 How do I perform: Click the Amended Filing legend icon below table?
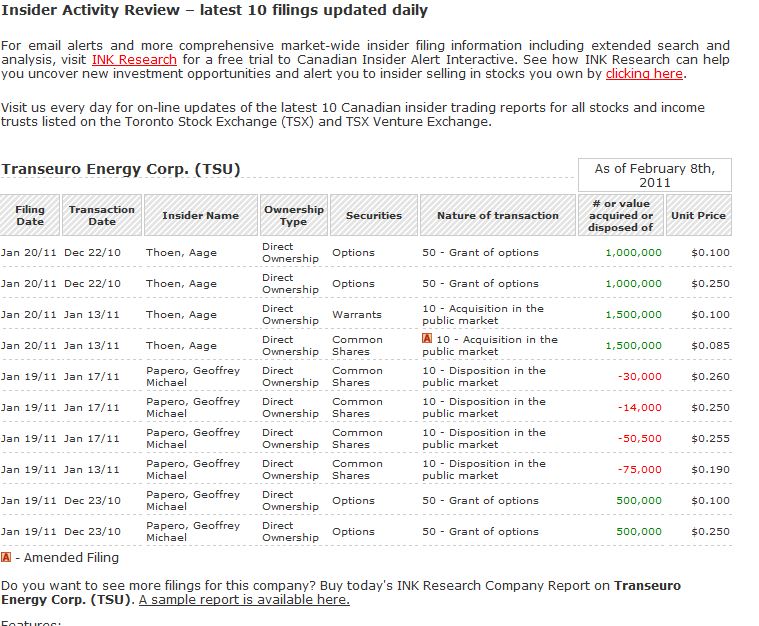coord(6,558)
